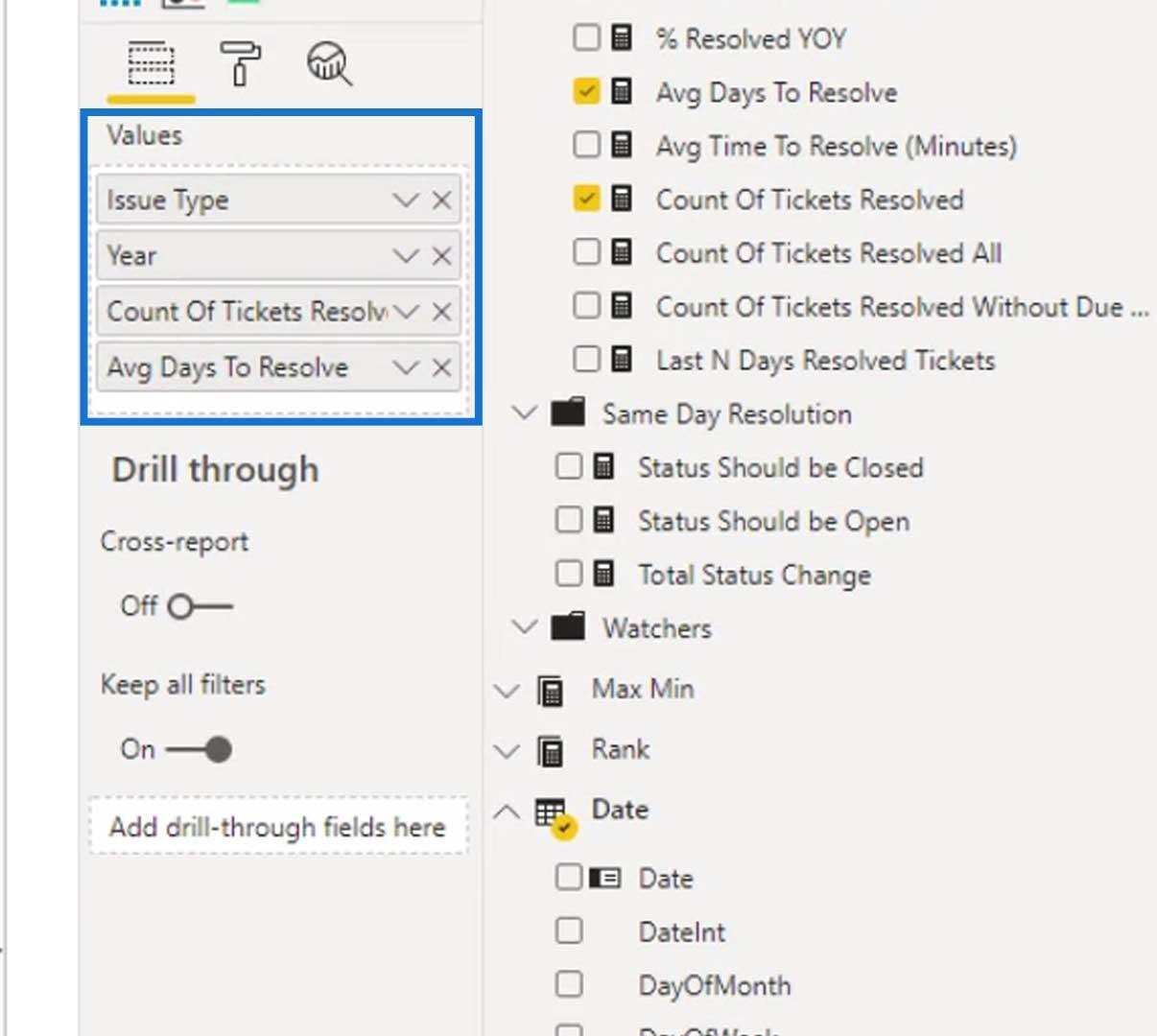Open the Analytics magnifier tab
Image resolution: width=1157 pixels, height=1036 pixels.
coord(329,64)
